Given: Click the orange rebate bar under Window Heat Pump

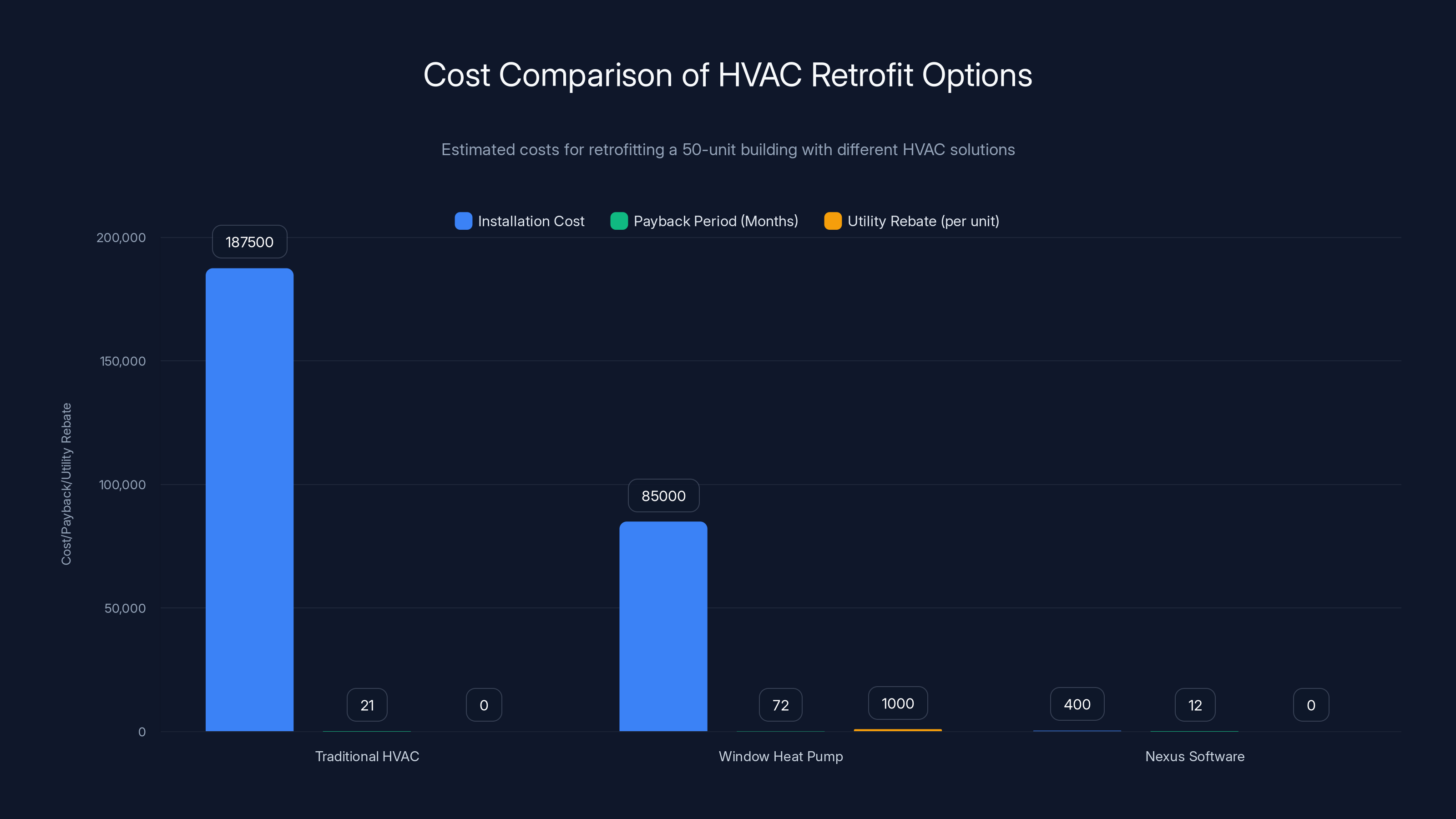Looking at the screenshot, I should point(898,730).
